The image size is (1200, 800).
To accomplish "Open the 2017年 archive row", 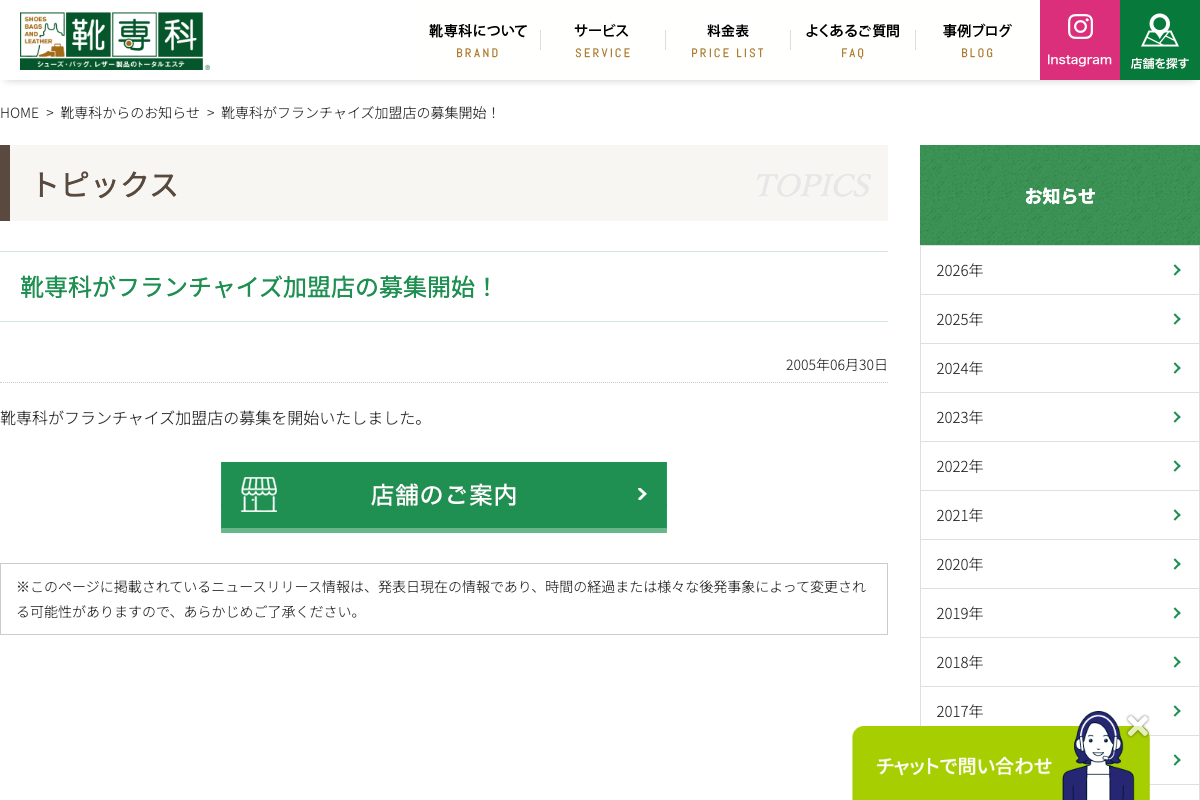I will coord(1060,711).
